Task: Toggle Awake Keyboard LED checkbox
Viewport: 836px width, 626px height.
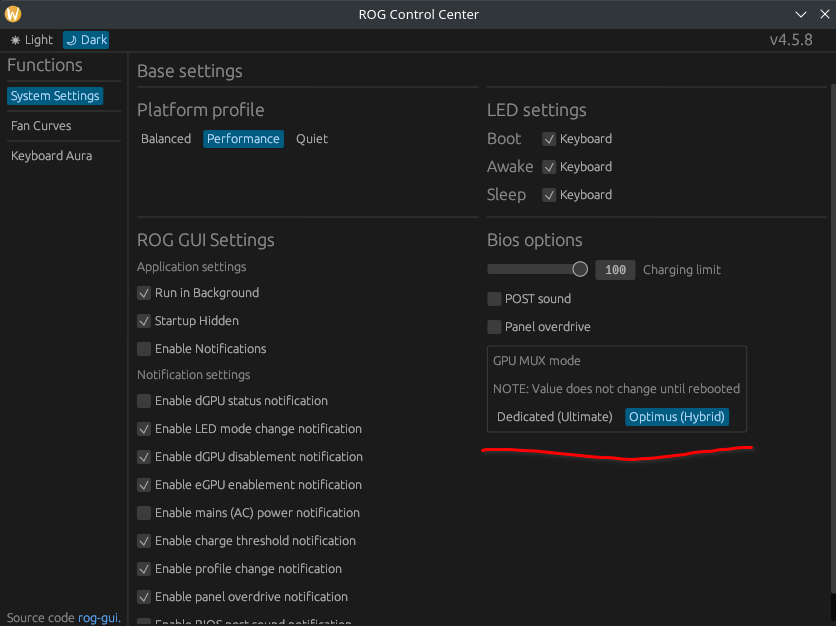Action: coord(549,167)
